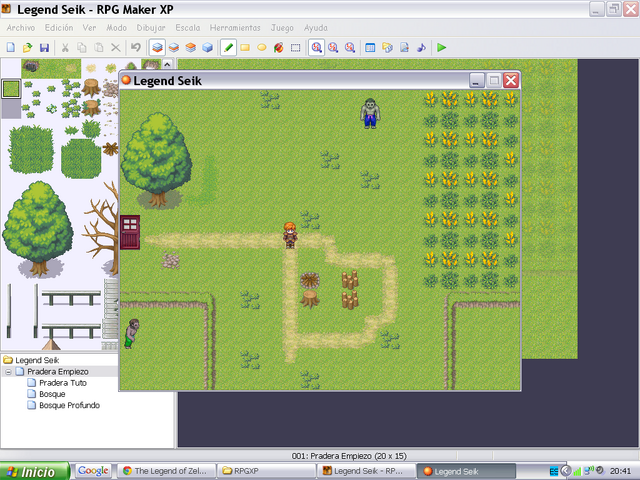This screenshot has height=480, width=640.
Task: Click the Copy icon in the toolbar
Action: click(82, 48)
